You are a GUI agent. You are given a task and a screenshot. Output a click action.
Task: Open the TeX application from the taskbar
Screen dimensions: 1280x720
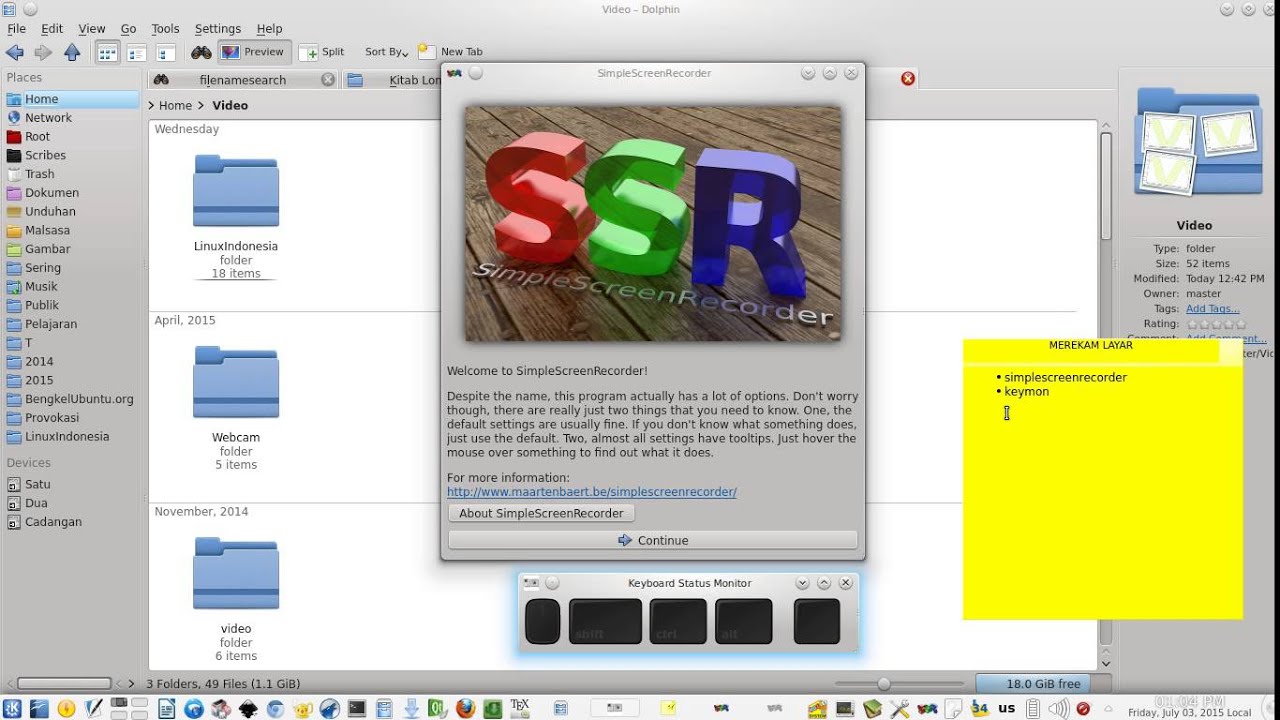tap(520, 708)
